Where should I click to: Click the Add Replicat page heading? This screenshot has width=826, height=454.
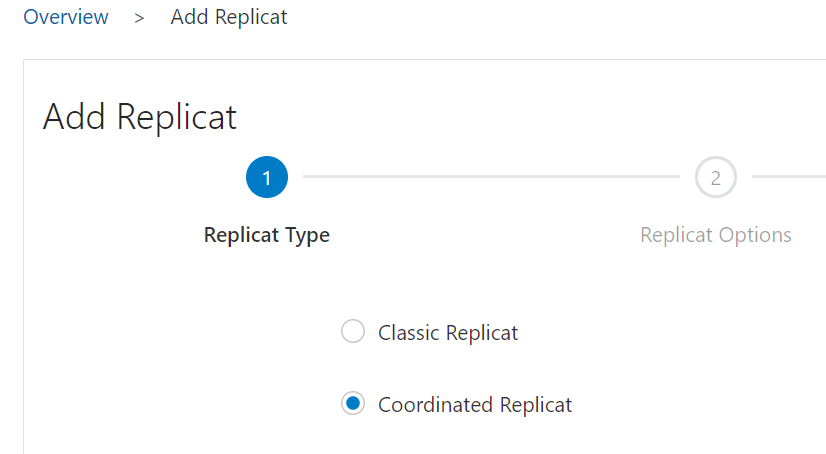140,117
